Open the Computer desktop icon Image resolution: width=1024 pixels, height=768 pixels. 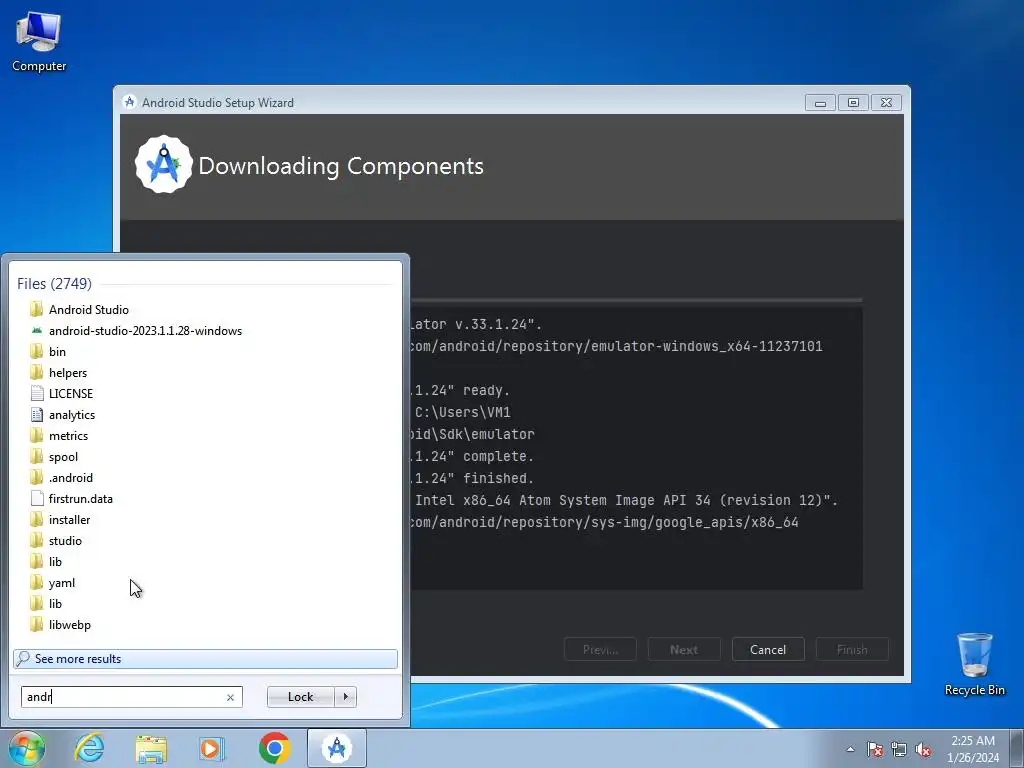[39, 41]
